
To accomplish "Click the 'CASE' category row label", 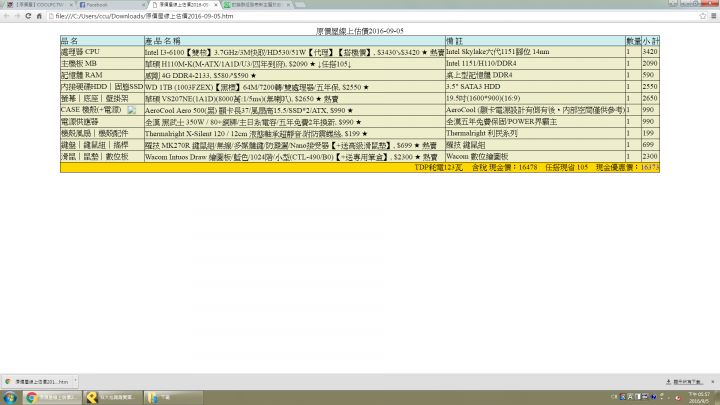I will pyautogui.click(x=102, y=110).
